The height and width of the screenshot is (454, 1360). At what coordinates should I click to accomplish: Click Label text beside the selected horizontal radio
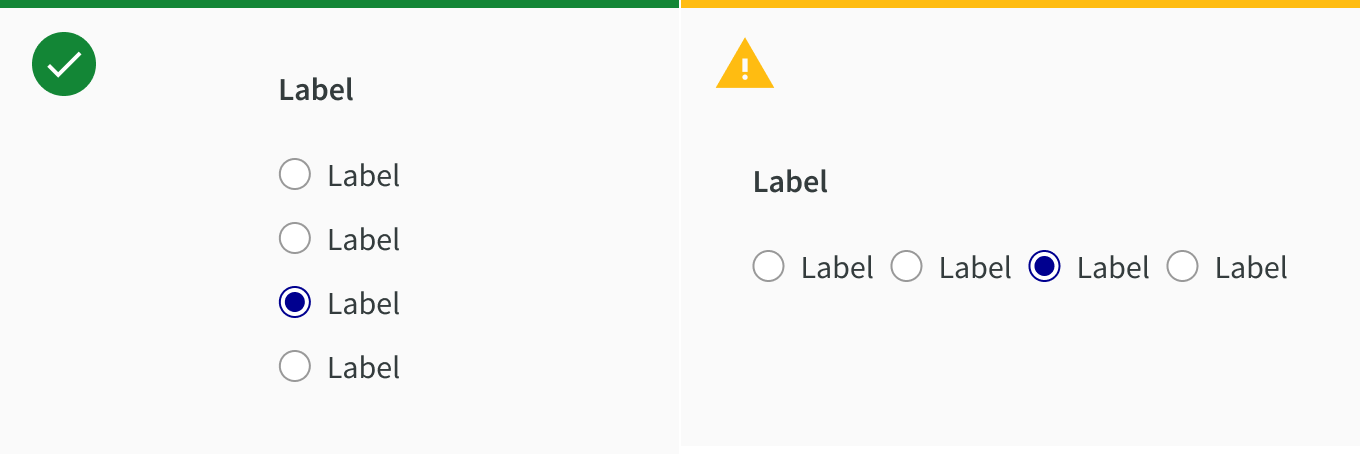pos(1113,268)
